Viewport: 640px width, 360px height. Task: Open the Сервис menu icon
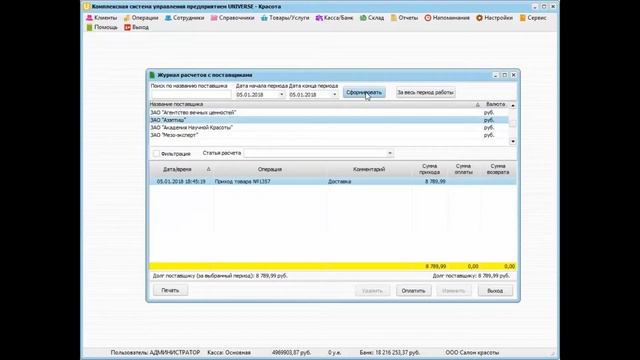tap(522, 18)
